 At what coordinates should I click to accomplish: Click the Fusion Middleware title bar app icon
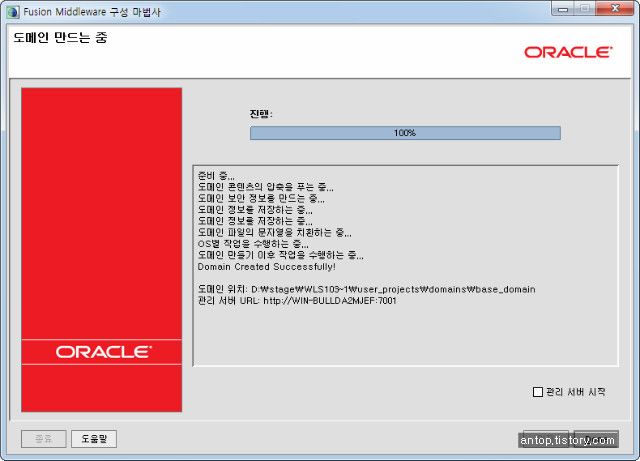(13, 12)
